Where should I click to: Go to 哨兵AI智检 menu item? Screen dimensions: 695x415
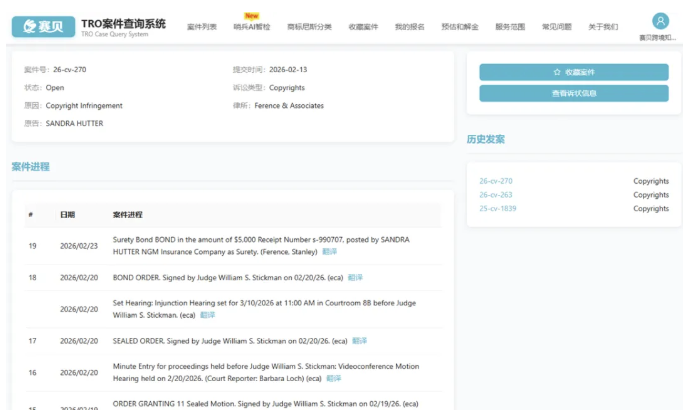(x=251, y=27)
